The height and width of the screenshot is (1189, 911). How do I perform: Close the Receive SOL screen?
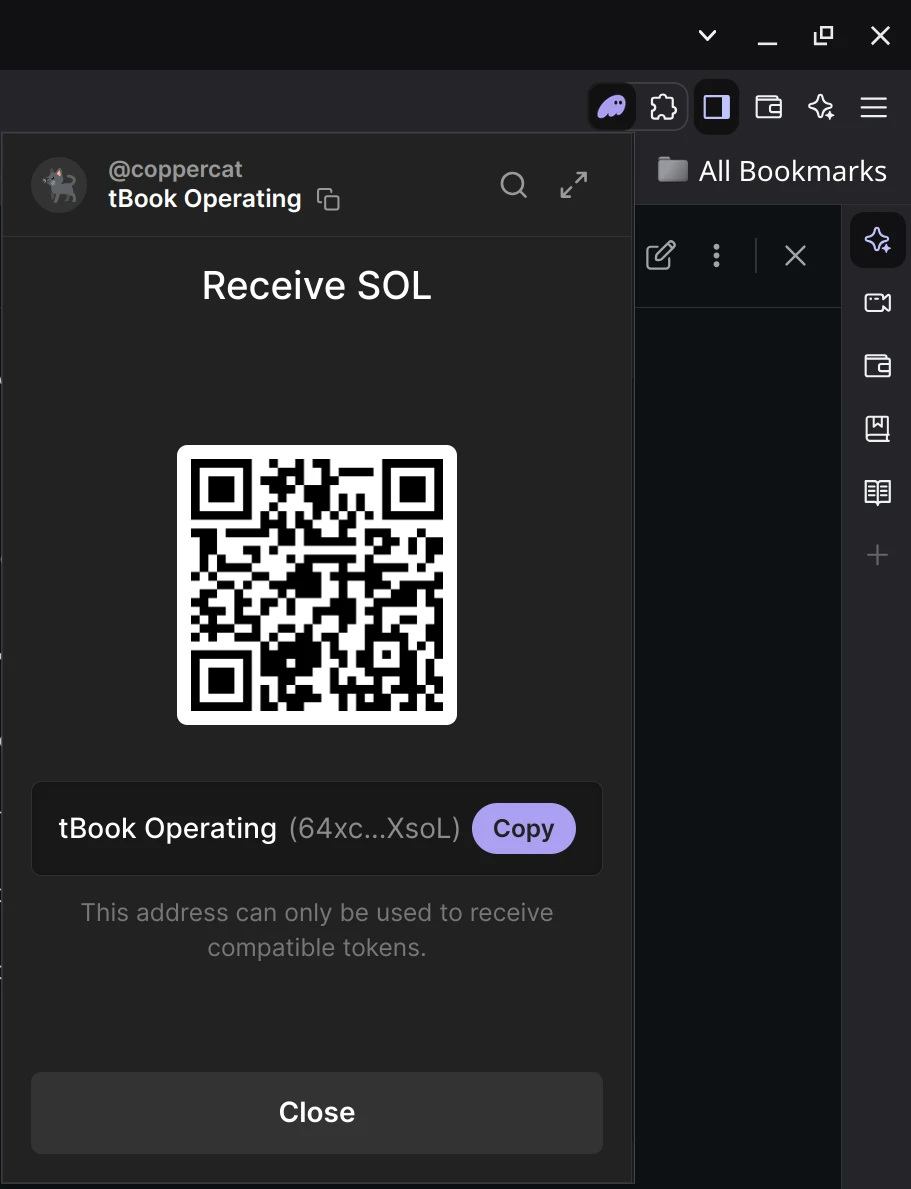click(317, 1112)
